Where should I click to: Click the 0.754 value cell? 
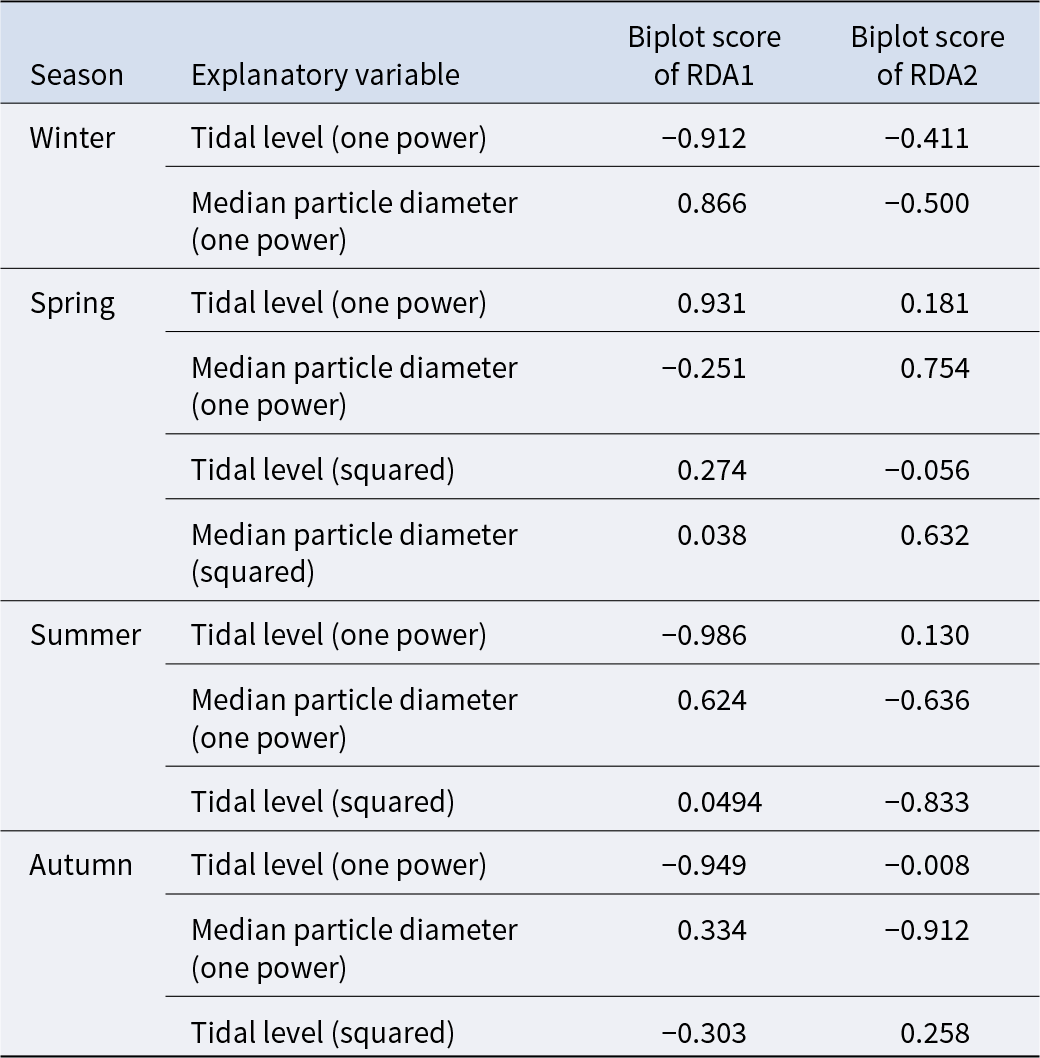click(934, 369)
